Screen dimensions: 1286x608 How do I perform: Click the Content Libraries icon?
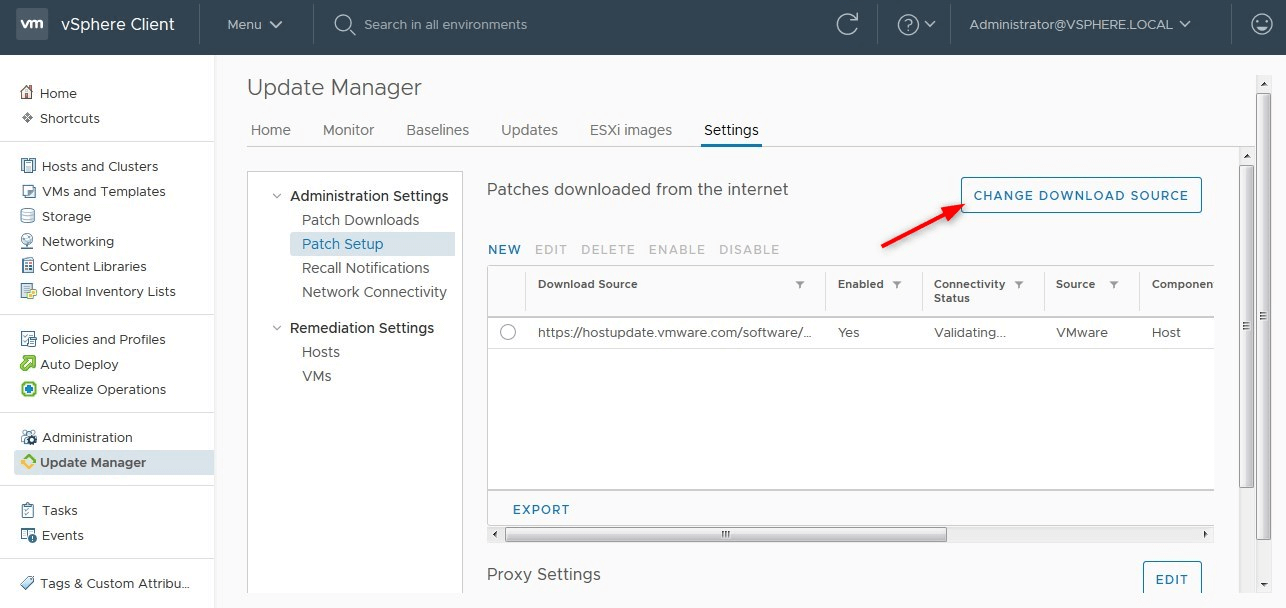[x=28, y=266]
